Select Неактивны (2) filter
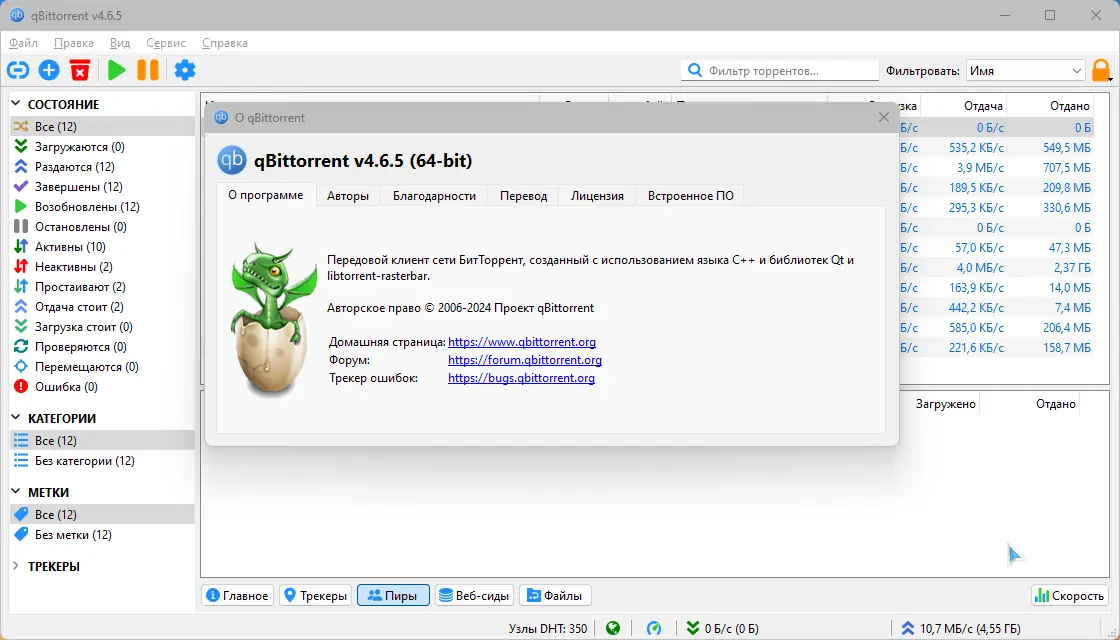Screen dimensions: 1120x640 (102, 266)
